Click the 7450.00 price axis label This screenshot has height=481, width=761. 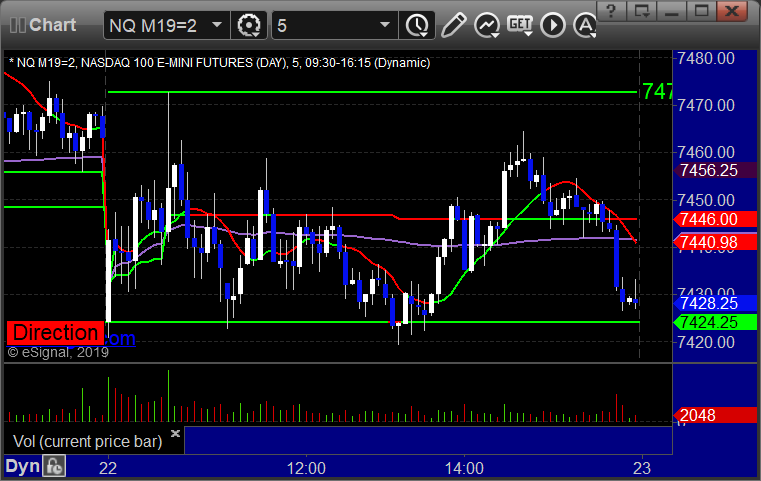pos(706,200)
